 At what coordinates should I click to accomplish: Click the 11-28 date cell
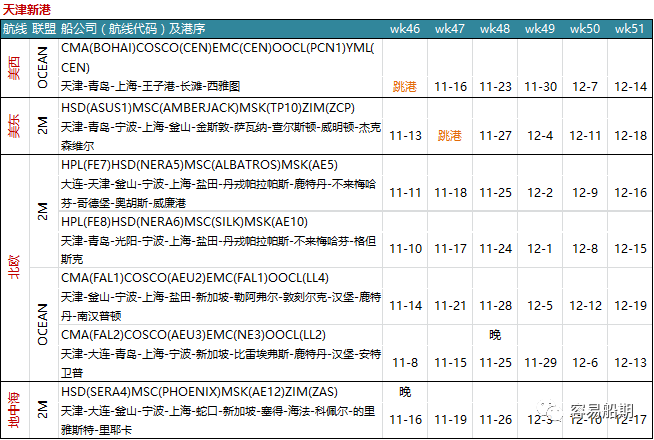496,306
